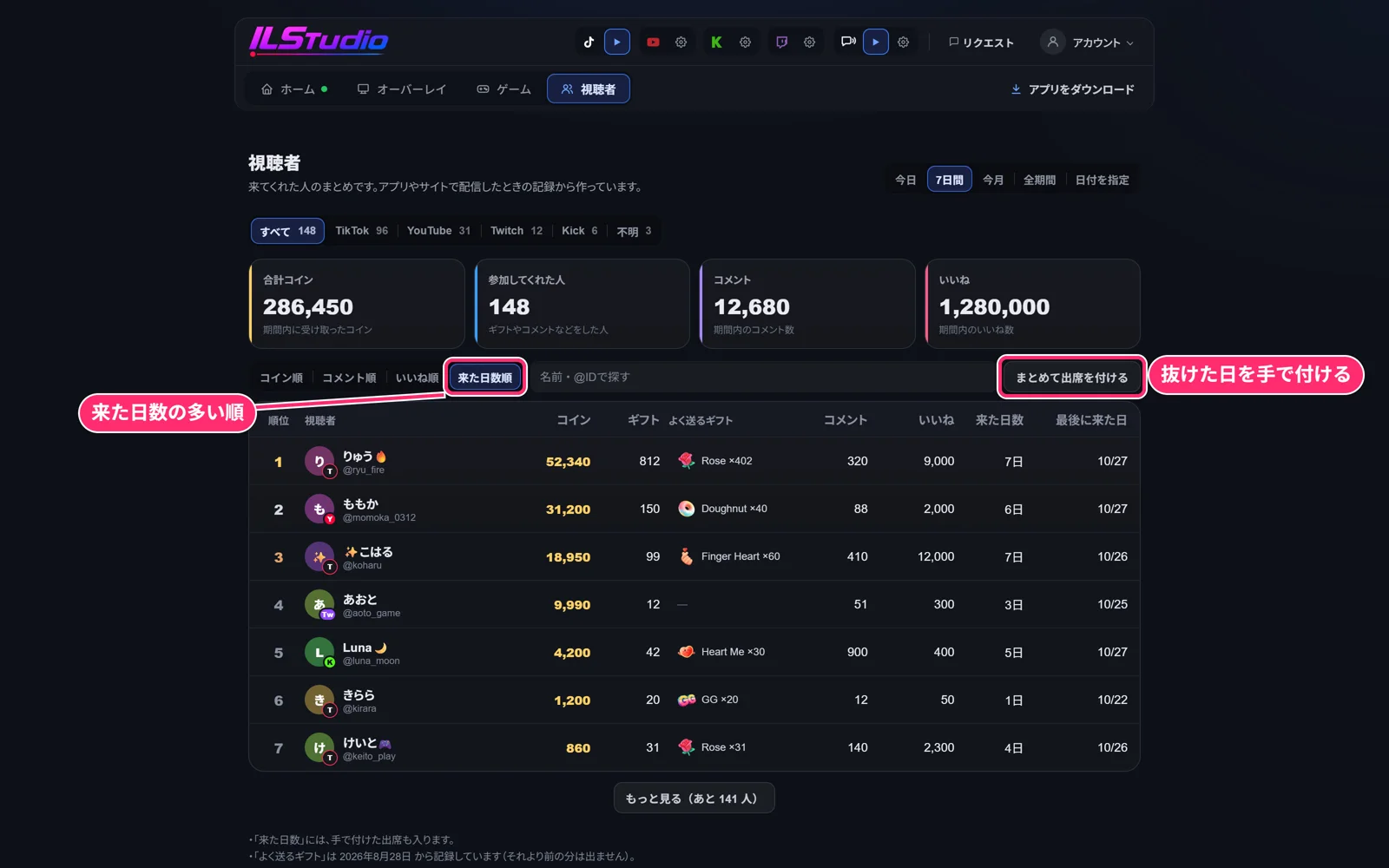
Task: Filter viewers by 不明 3
Action: [634, 231]
